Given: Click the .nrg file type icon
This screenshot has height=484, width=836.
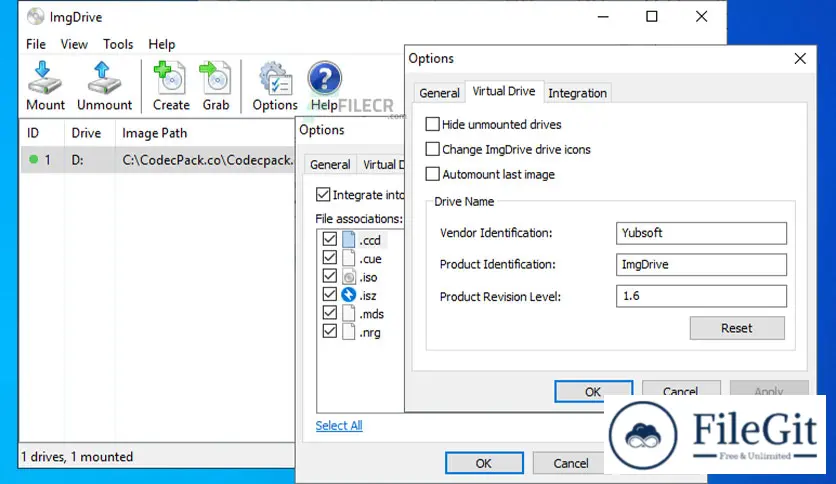Looking at the screenshot, I should (349, 332).
